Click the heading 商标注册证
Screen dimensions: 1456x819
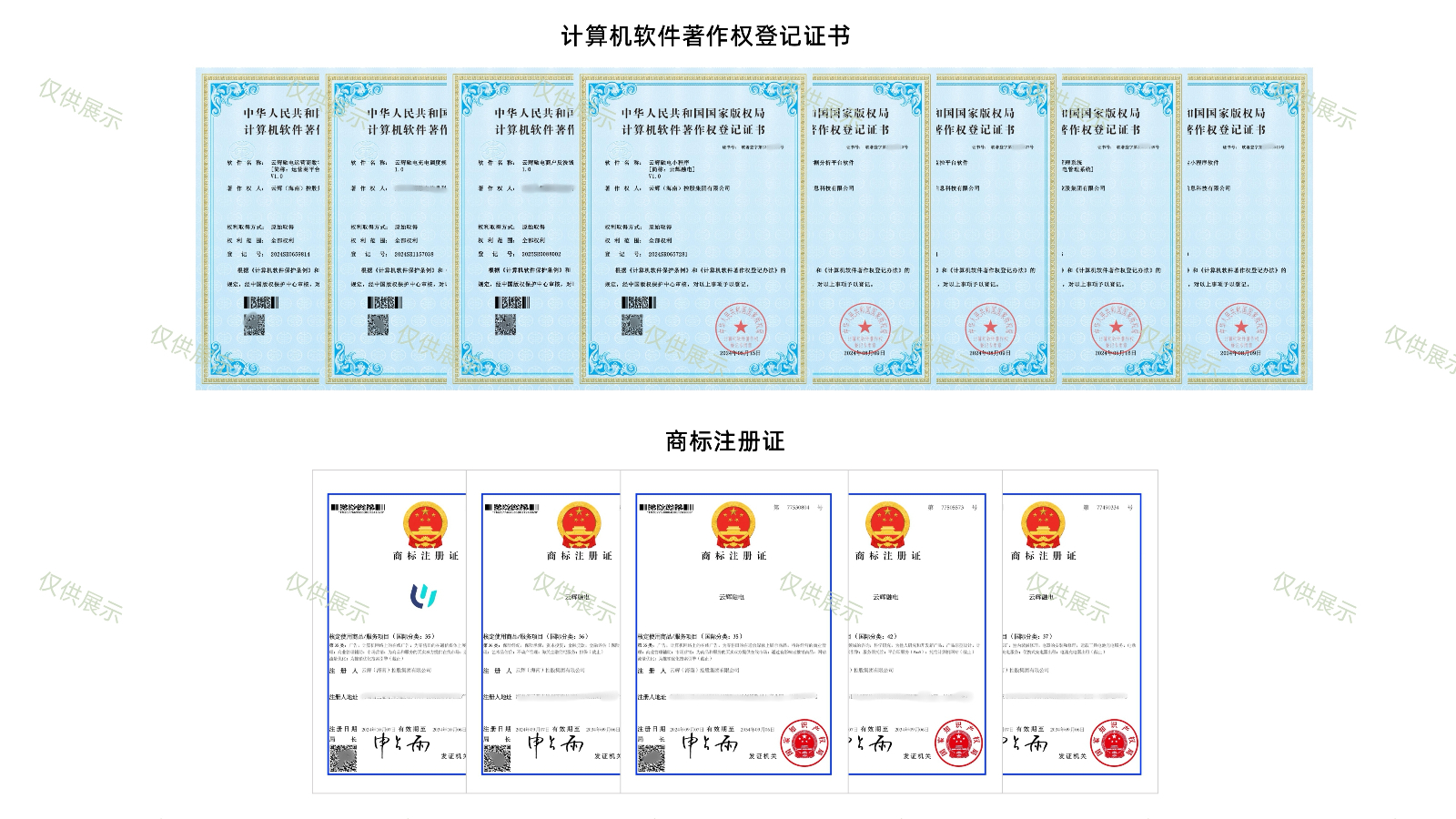pyautogui.click(x=725, y=441)
